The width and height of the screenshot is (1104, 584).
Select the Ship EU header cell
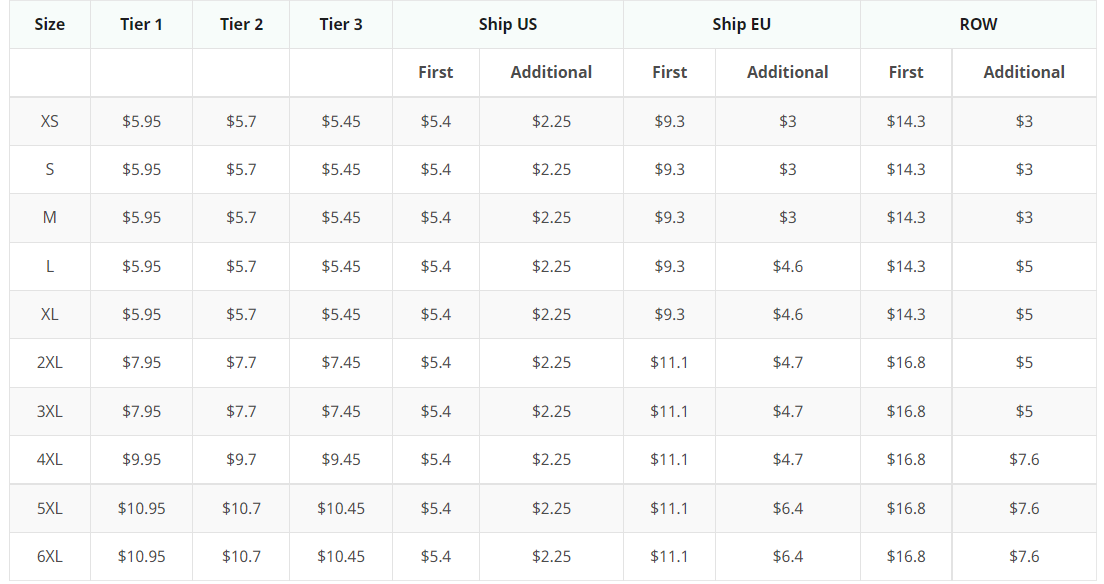coord(741,24)
